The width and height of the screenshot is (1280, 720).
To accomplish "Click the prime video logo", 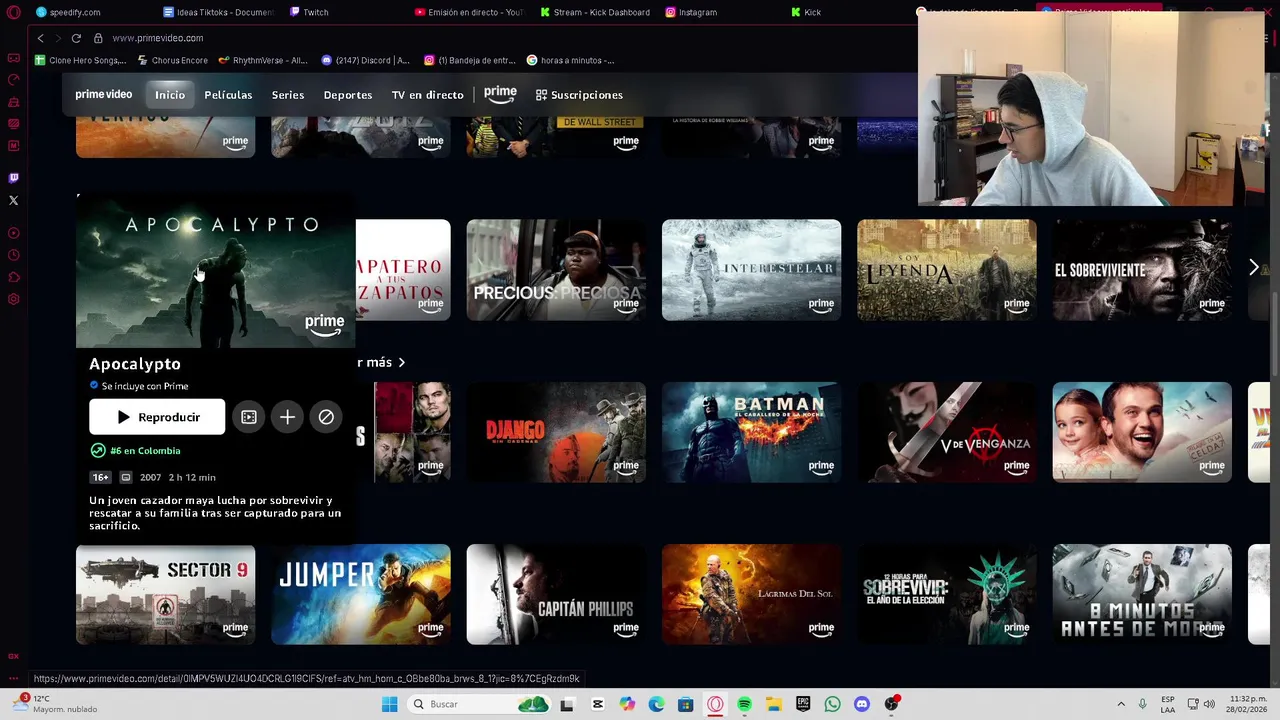I will pos(104,95).
